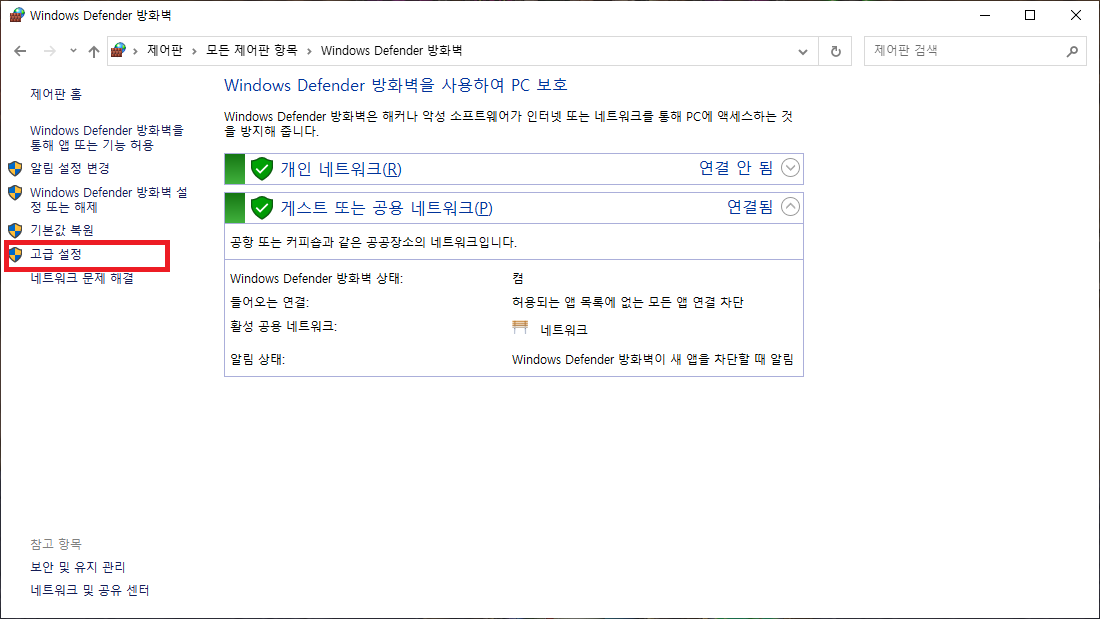The width and height of the screenshot is (1100, 619).
Task: Click green shield icon for 개인 네트워크
Action: [x=262, y=169]
